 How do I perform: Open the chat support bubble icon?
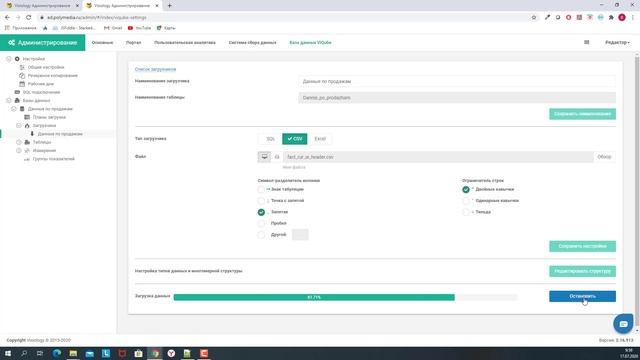coord(623,324)
